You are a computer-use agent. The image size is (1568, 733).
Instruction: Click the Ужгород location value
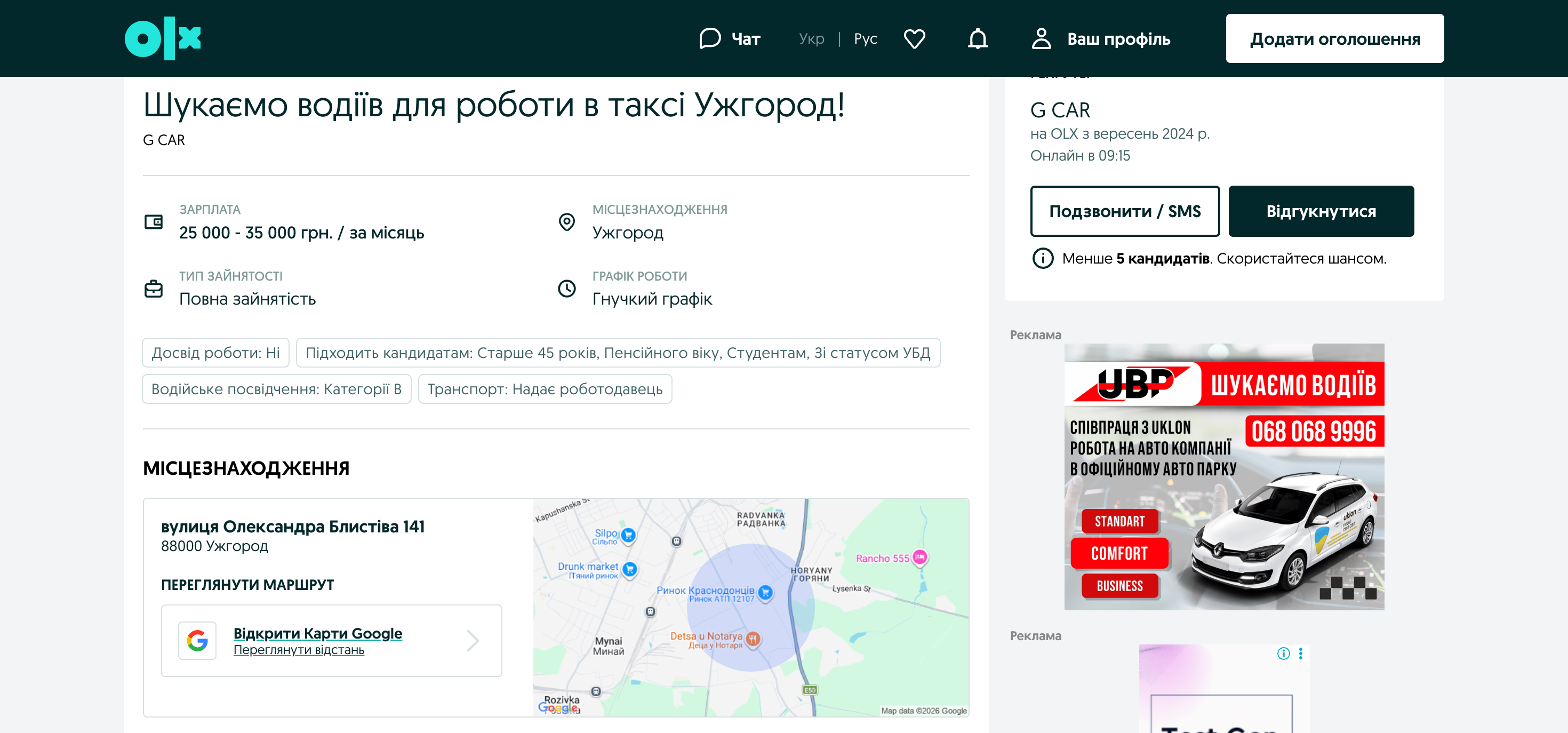[628, 233]
